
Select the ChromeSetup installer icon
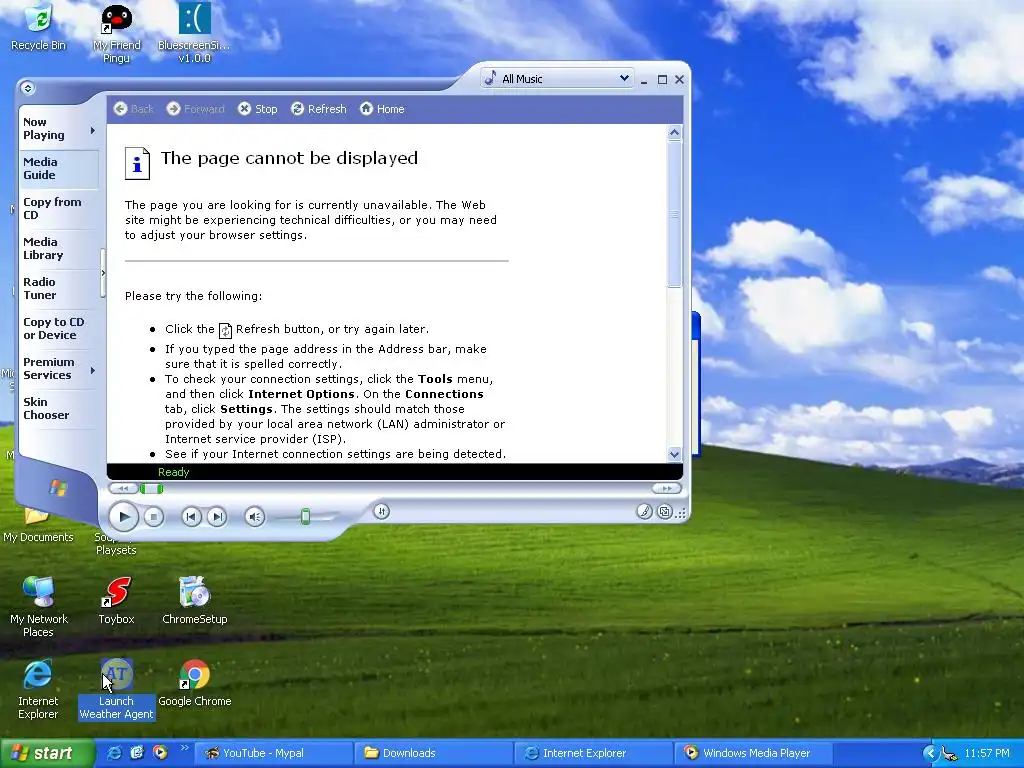tap(195, 601)
